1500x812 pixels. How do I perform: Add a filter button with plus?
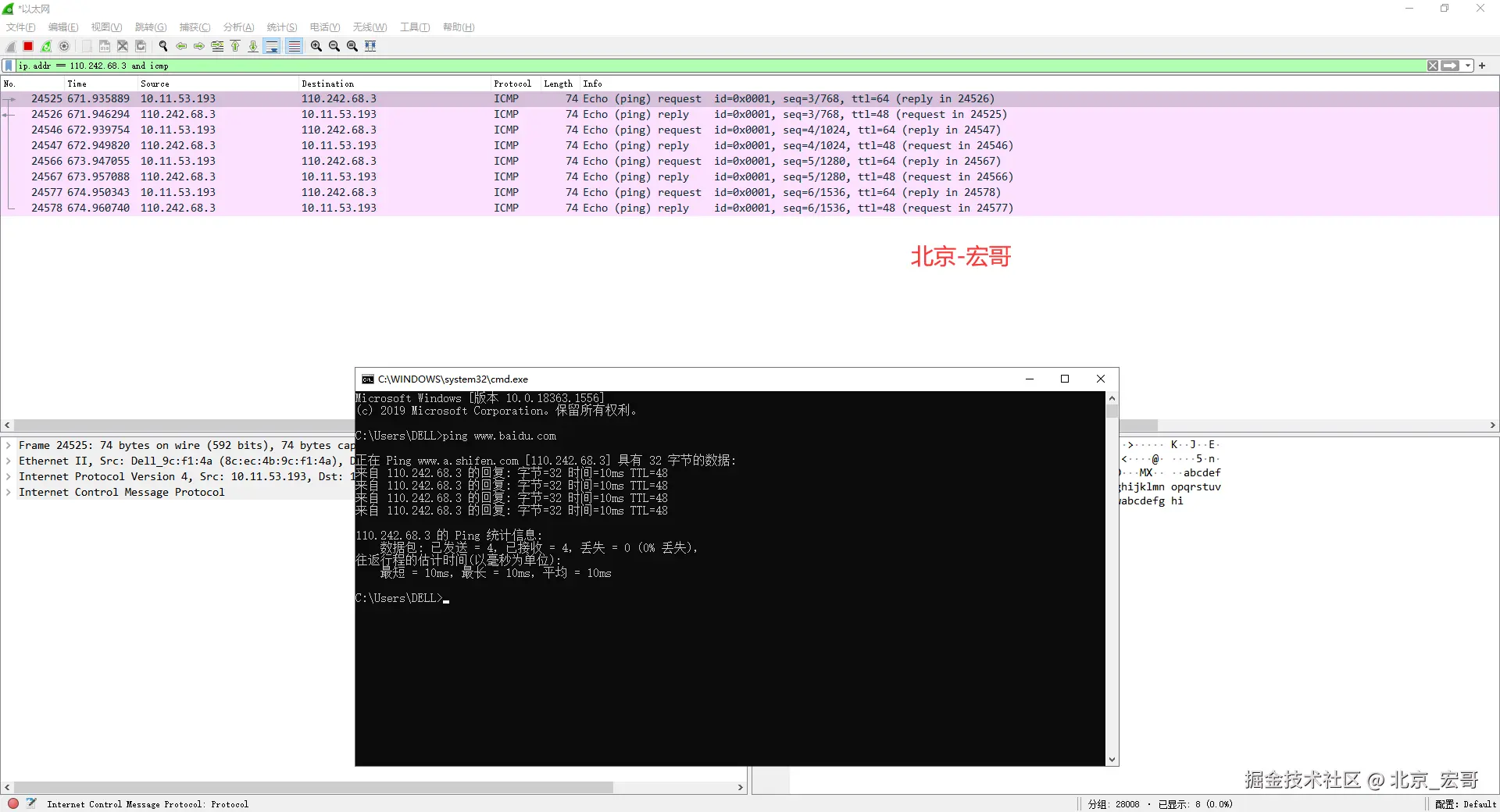(1482, 66)
